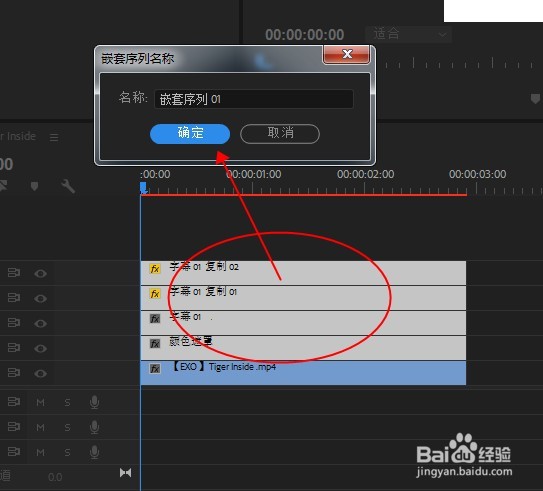
Task: Select the 颜色遮罩 clip
Action: point(303,348)
